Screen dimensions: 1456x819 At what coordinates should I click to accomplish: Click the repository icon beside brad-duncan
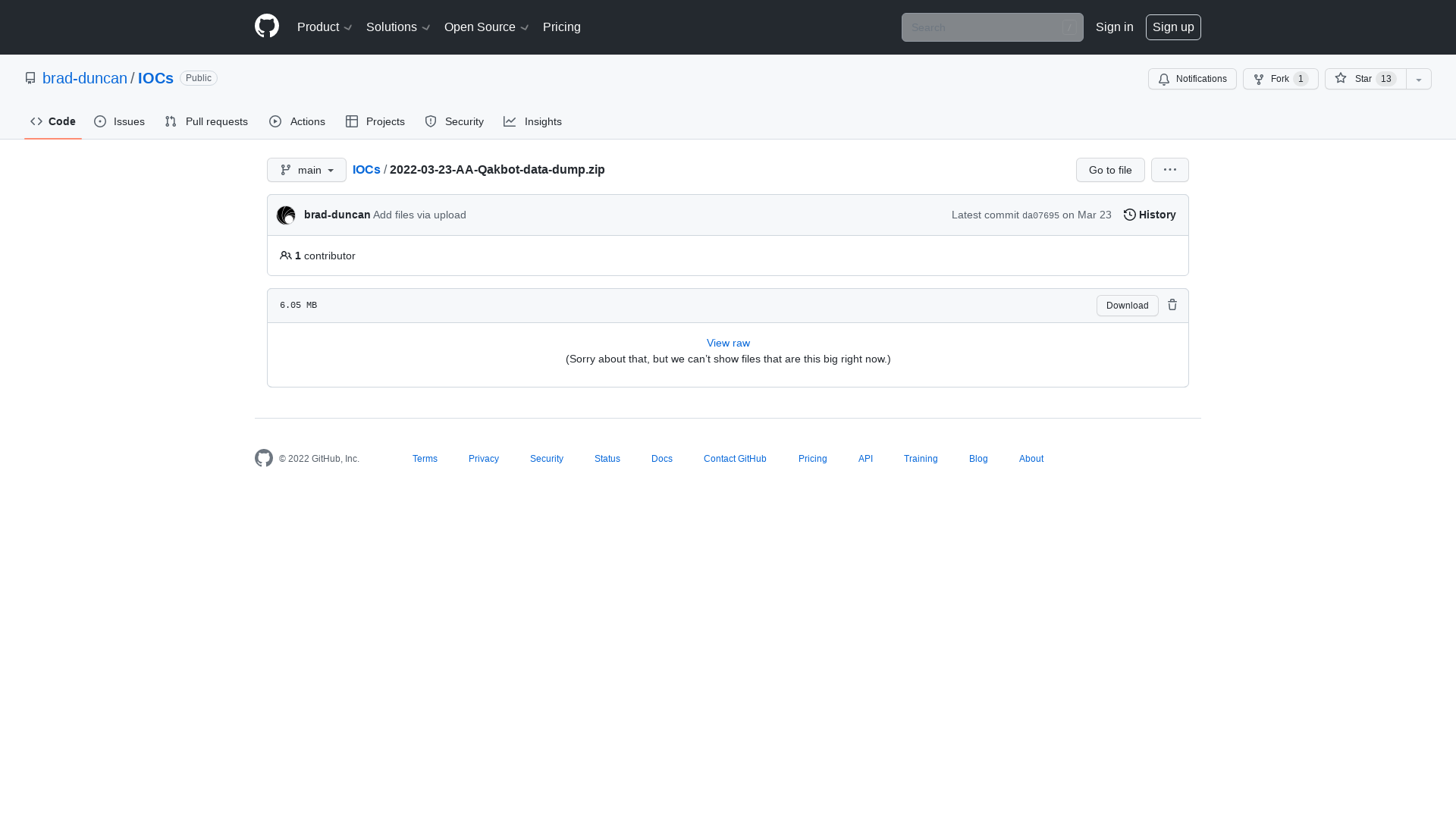(30, 78)
